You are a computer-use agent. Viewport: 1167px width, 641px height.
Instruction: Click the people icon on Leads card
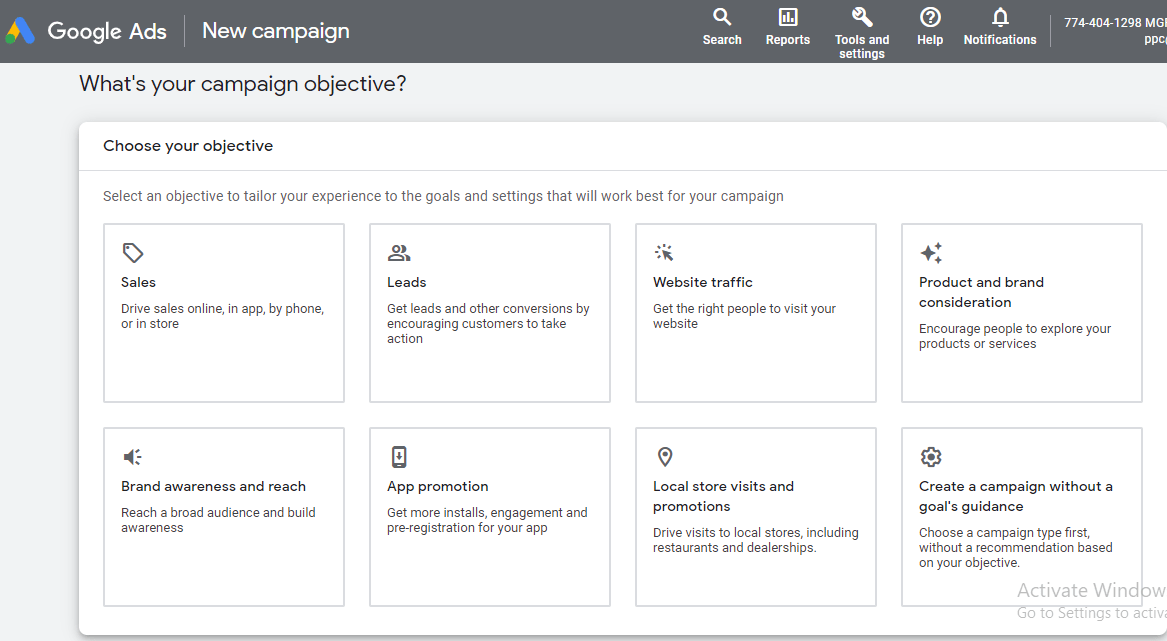click(x=399, y=252)
